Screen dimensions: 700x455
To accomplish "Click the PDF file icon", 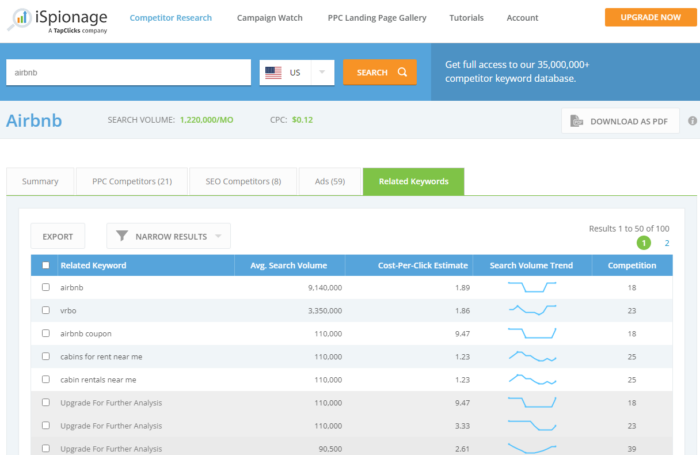I will click(x=576, y=121).
